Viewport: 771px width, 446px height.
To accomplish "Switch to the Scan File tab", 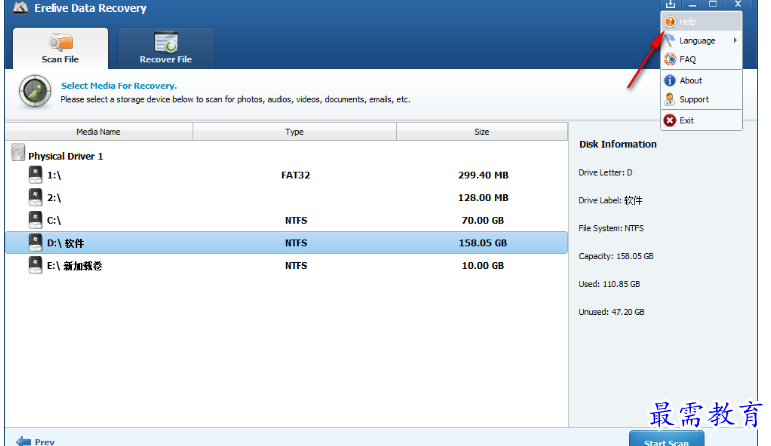I will 60,48.
